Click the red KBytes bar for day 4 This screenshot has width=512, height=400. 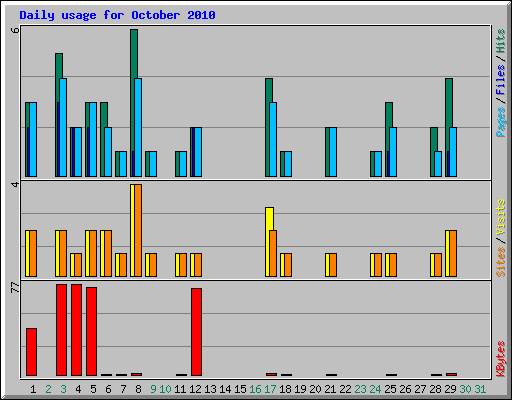click(76, 330)
